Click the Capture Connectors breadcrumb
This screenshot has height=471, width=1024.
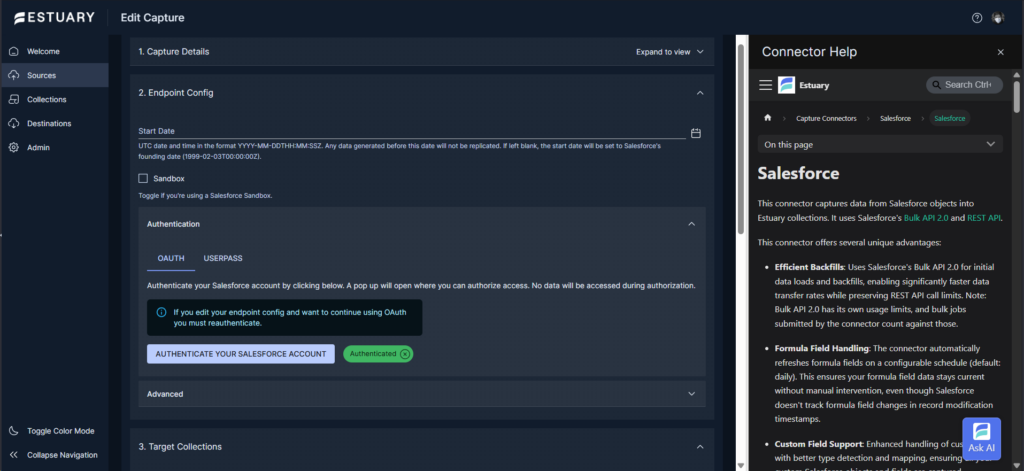(x=825, y=118)
